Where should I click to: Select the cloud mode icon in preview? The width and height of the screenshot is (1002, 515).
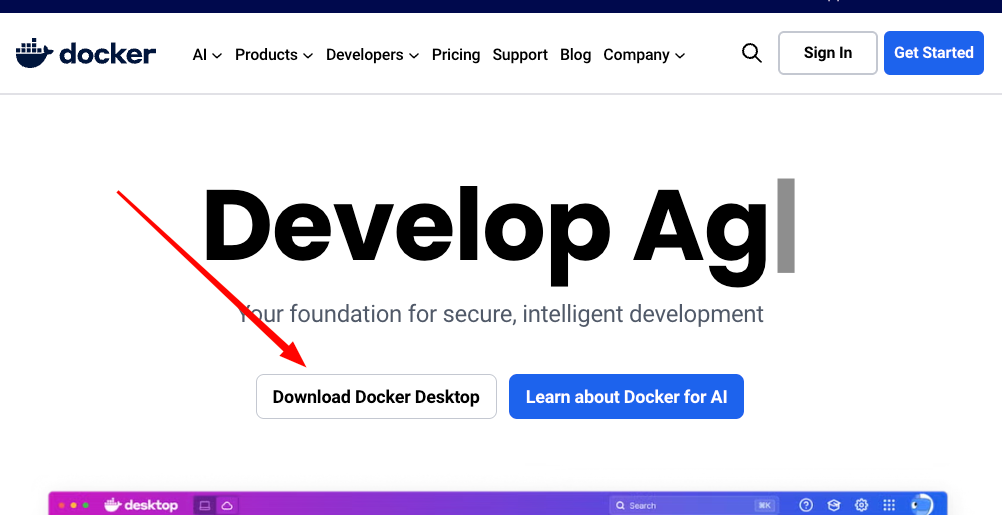click(x=227, y=506)
